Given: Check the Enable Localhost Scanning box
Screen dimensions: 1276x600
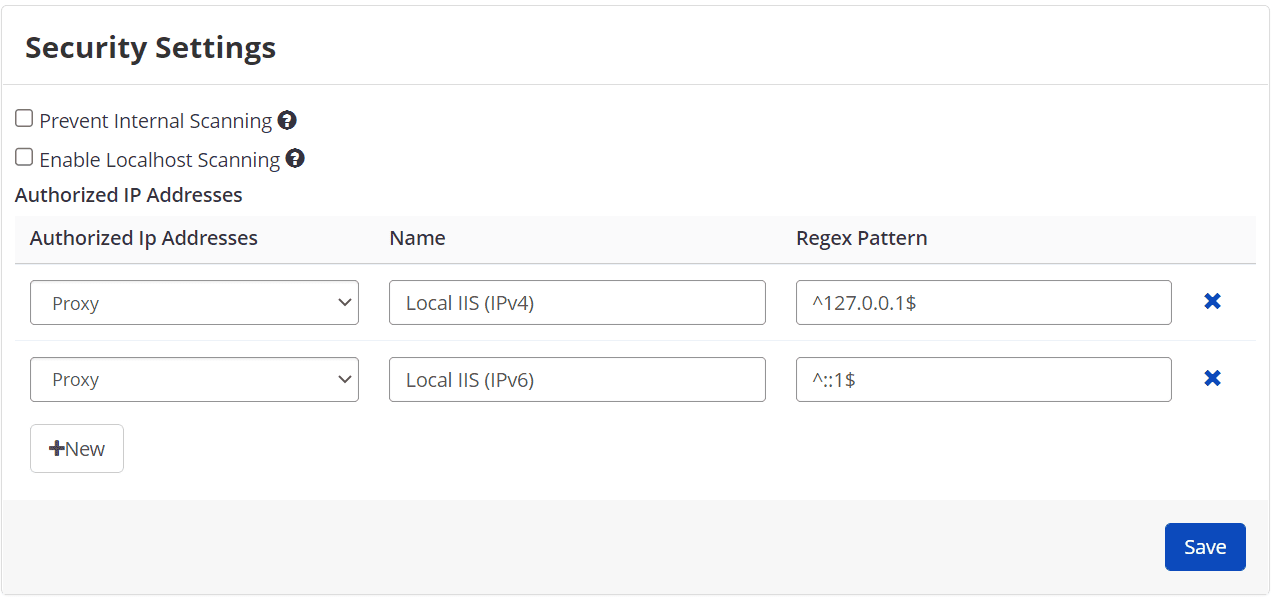Looking at the screenshot, I should coord(23,156).
